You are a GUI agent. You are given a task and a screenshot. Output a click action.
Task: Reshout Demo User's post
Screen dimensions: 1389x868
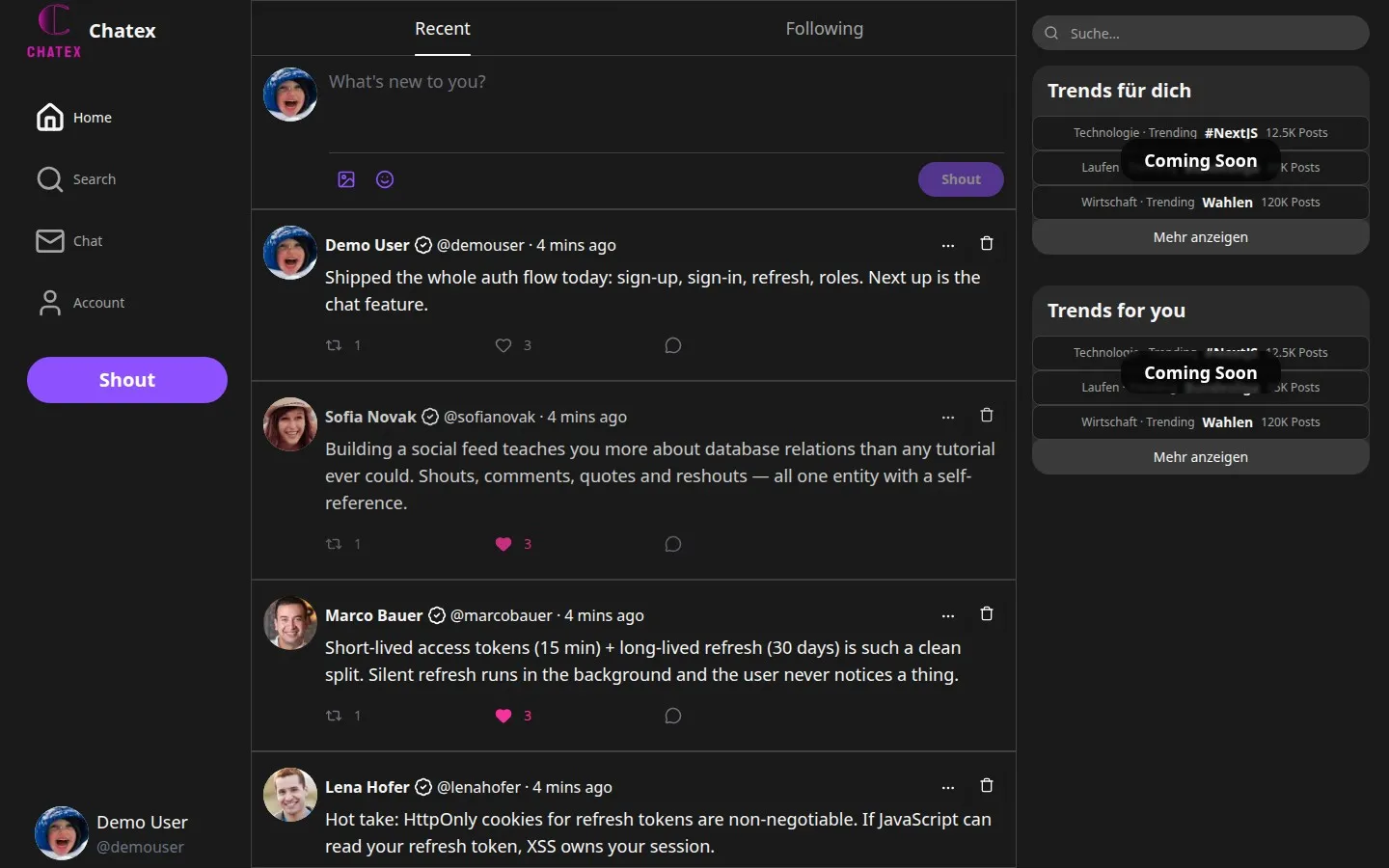coord(334,345)
